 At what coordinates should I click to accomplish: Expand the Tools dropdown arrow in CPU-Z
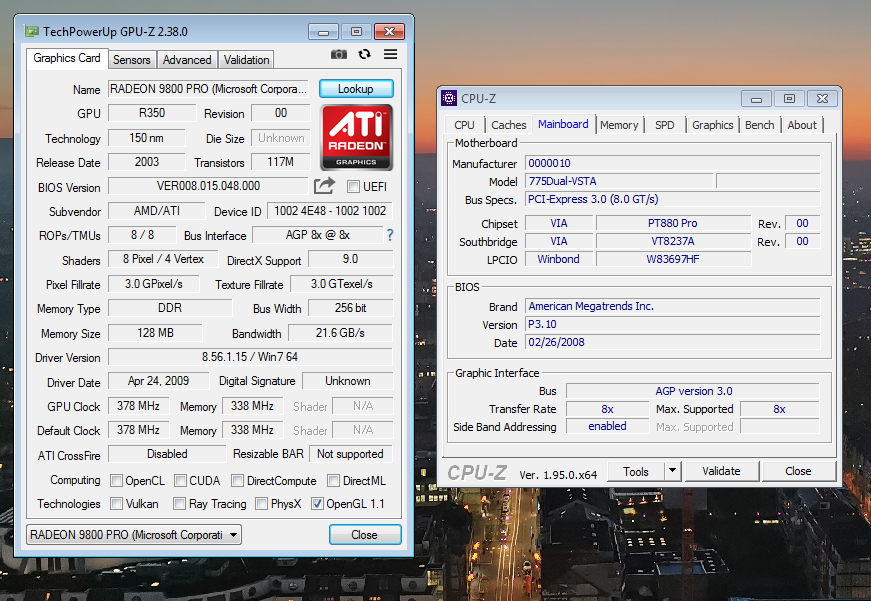pyautogui.click(x=671, y=471)
